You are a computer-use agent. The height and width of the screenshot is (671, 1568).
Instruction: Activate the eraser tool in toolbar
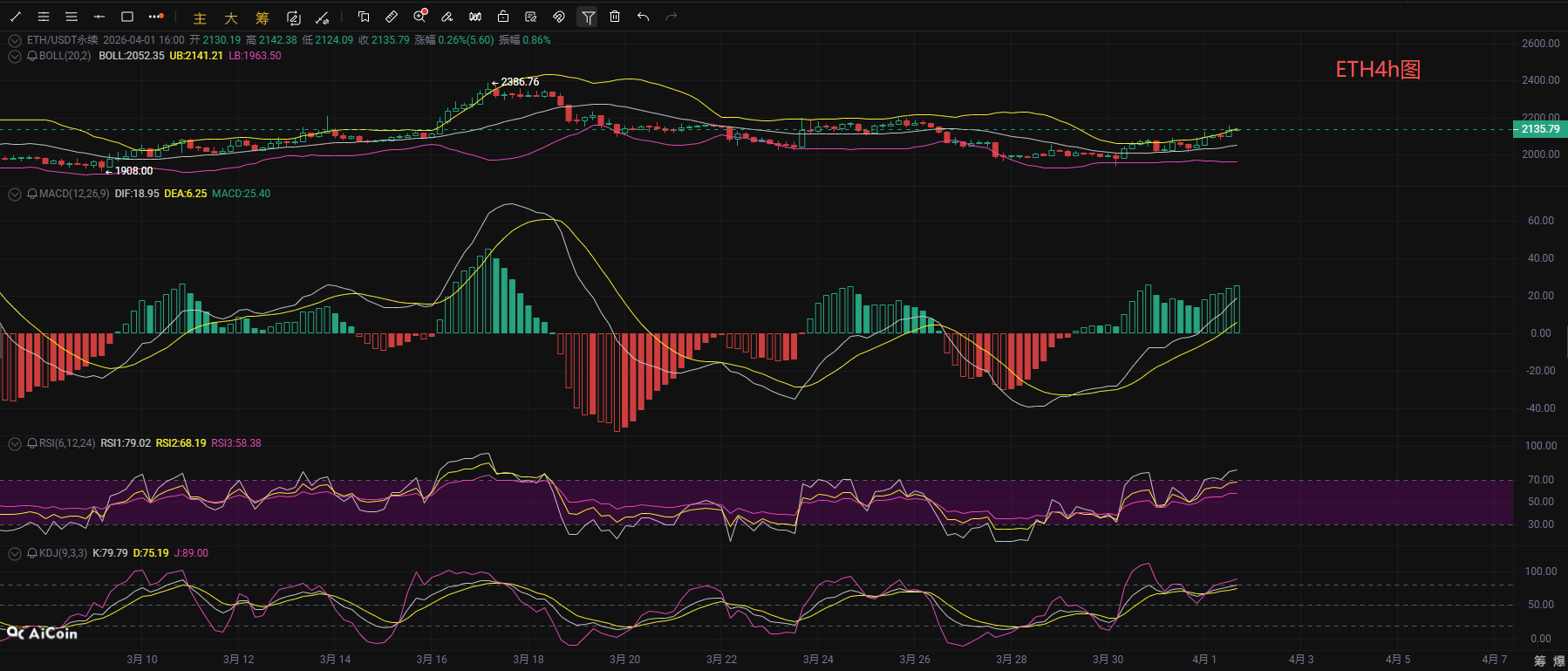pyautogui.click(x=447, y=17)
